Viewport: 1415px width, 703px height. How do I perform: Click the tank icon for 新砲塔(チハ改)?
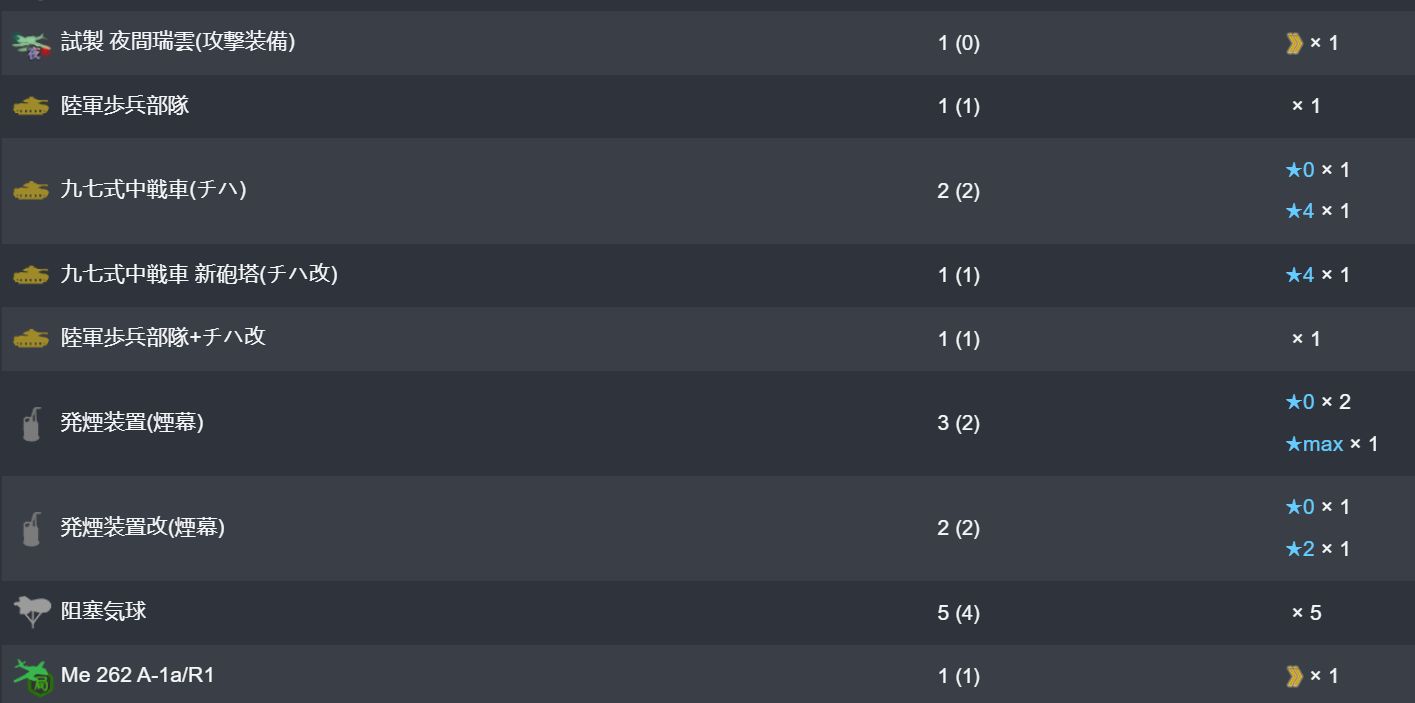pos(31,274)
